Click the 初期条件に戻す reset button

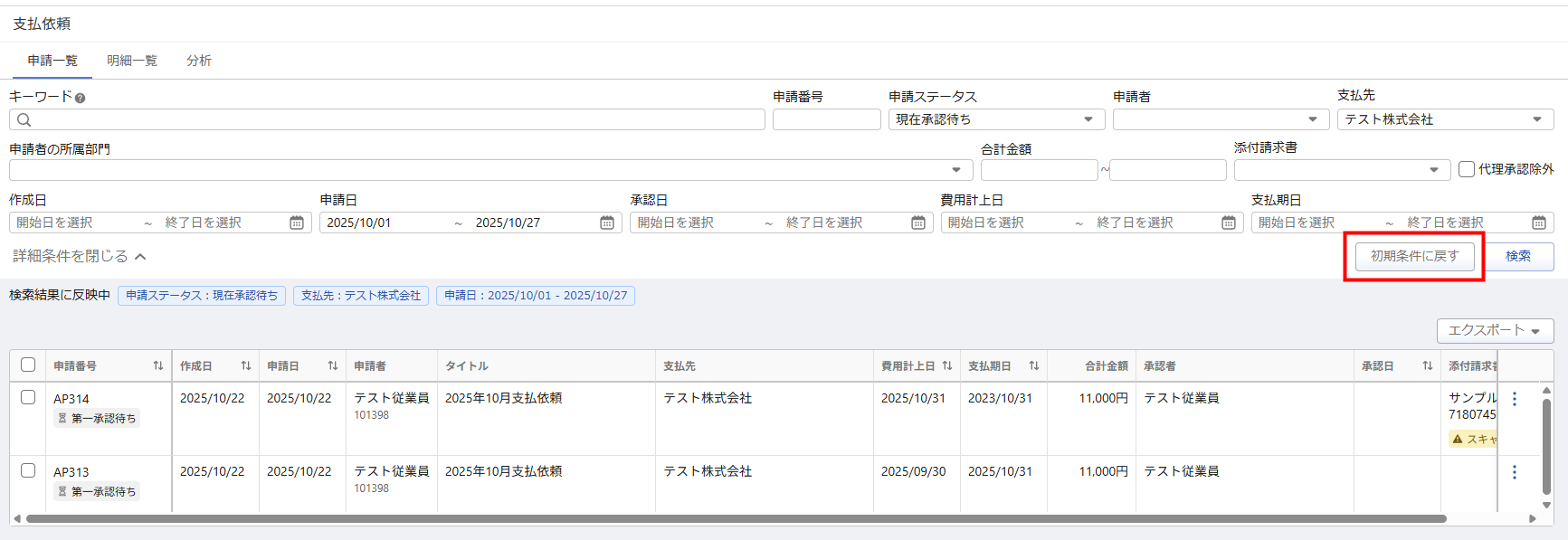1414,256
